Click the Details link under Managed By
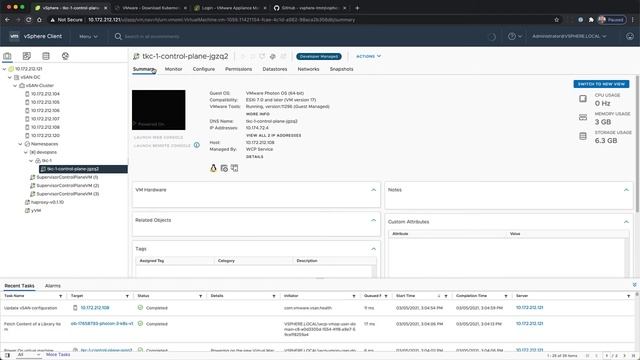Image resolution: width=640 pixels, height=360 pixels. coord(254,157)
